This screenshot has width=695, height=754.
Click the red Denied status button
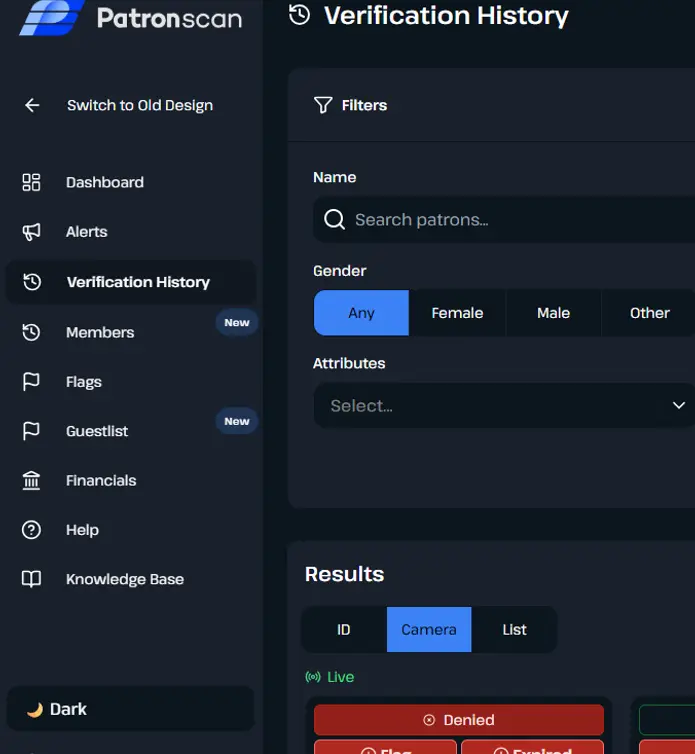click(459, 720)
